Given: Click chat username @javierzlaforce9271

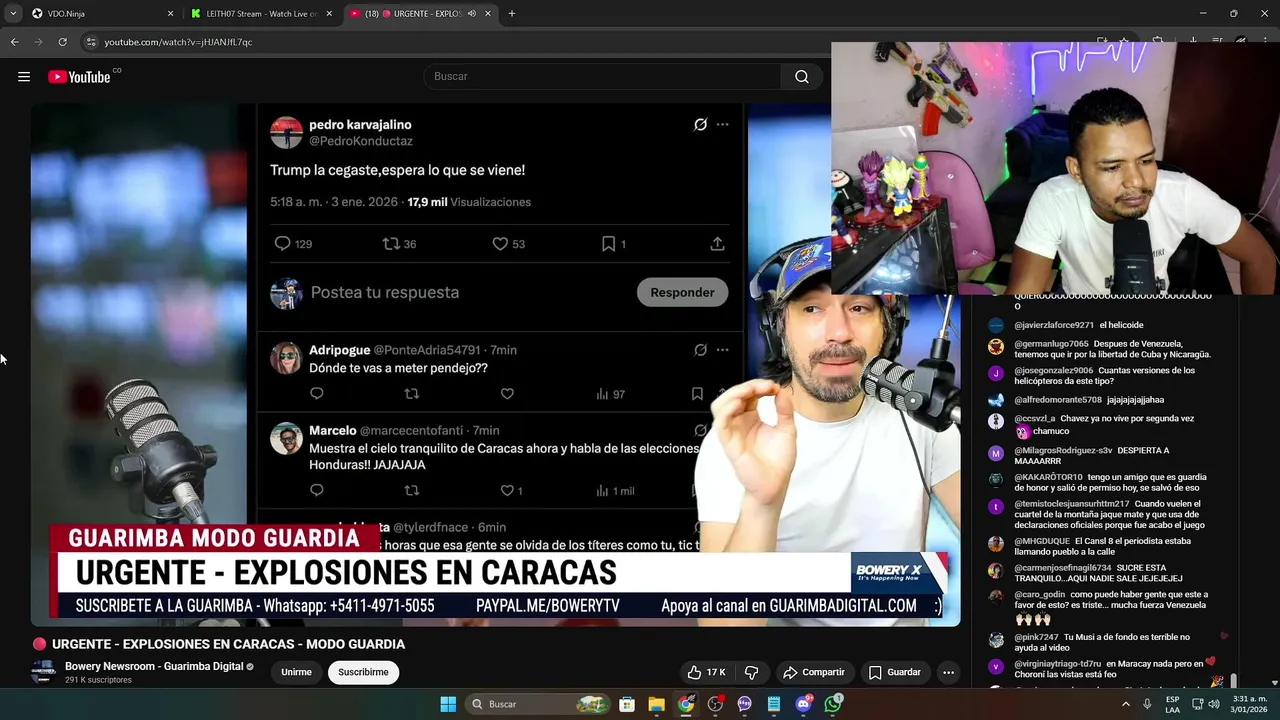Looking at the screenshot, I should [1054, 325].
